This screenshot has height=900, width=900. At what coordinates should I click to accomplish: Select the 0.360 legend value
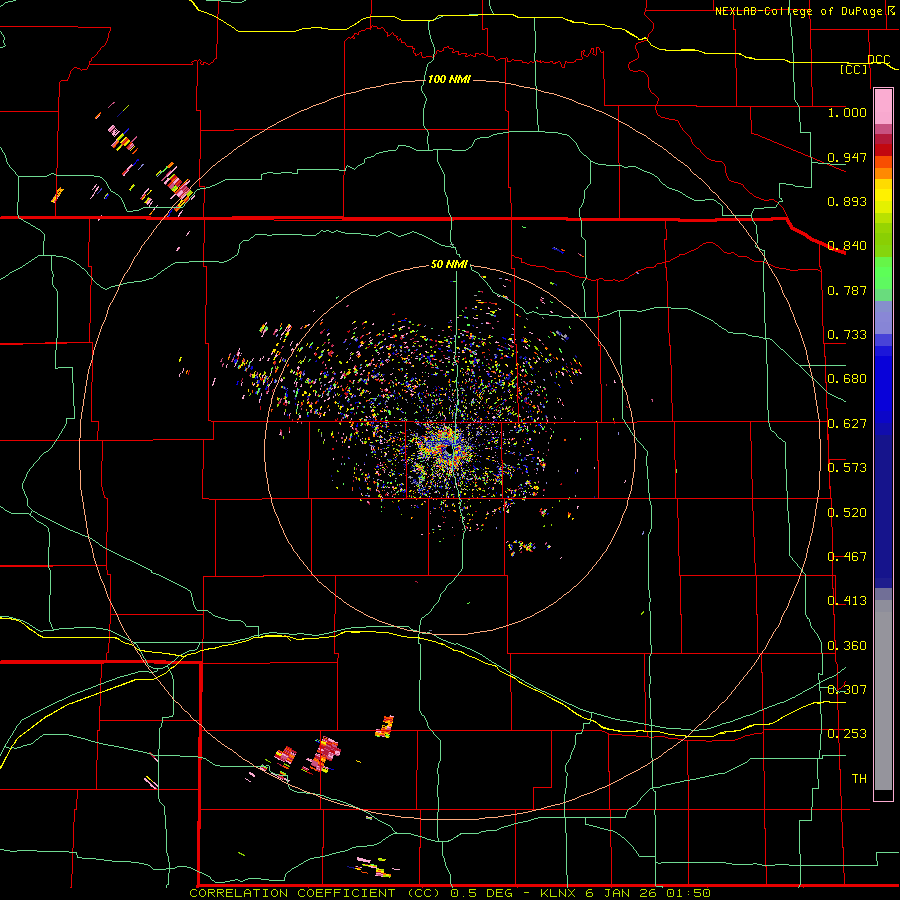click(847, 646)
